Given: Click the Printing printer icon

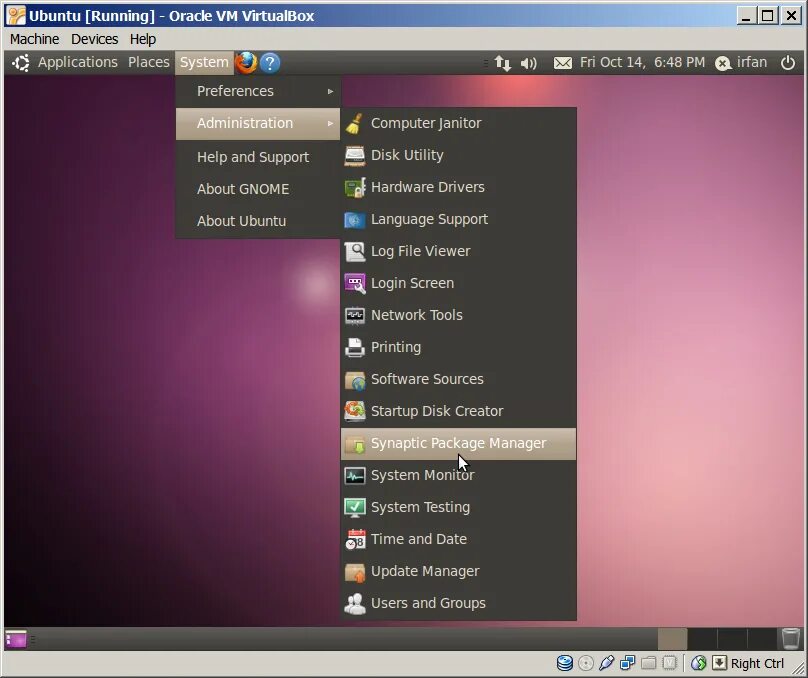Looking at the screenshot, I should [355, 347].
